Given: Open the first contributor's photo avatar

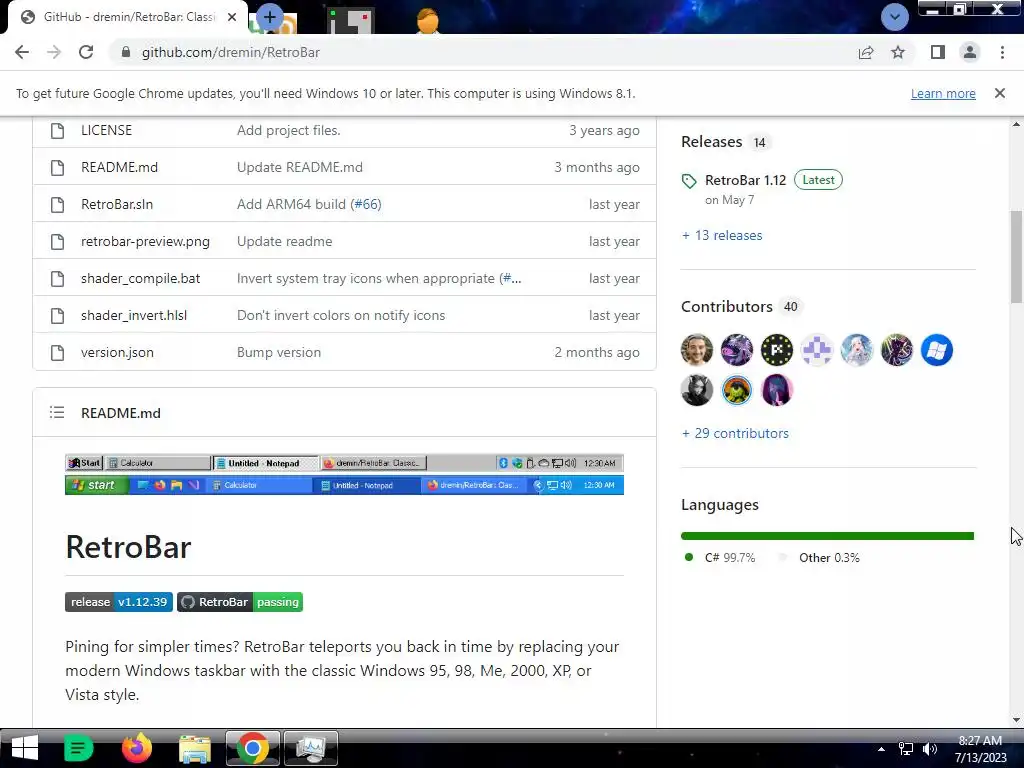Looking at the screenshot, I should point(697,350).
